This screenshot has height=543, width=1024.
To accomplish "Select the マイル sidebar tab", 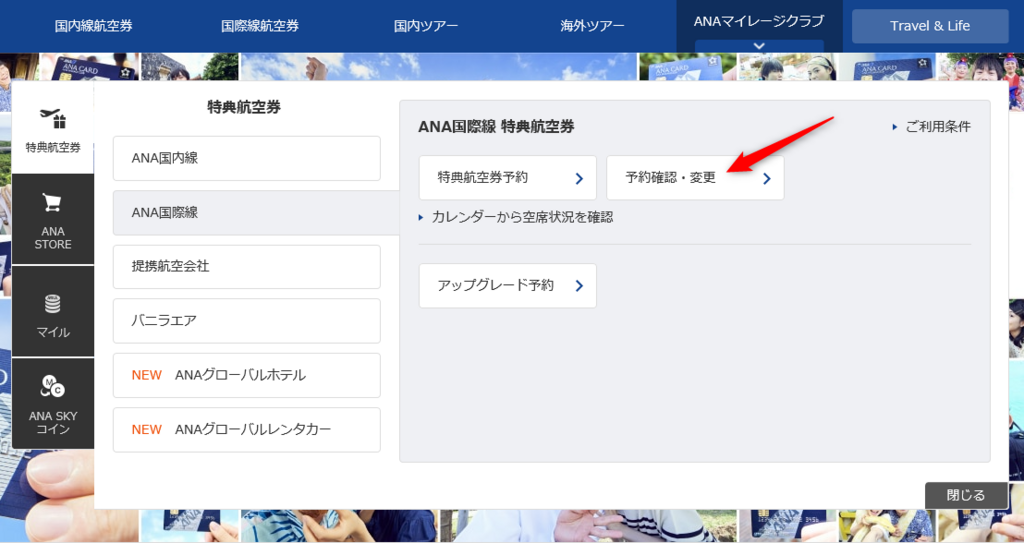I will (x=53, y=312).
